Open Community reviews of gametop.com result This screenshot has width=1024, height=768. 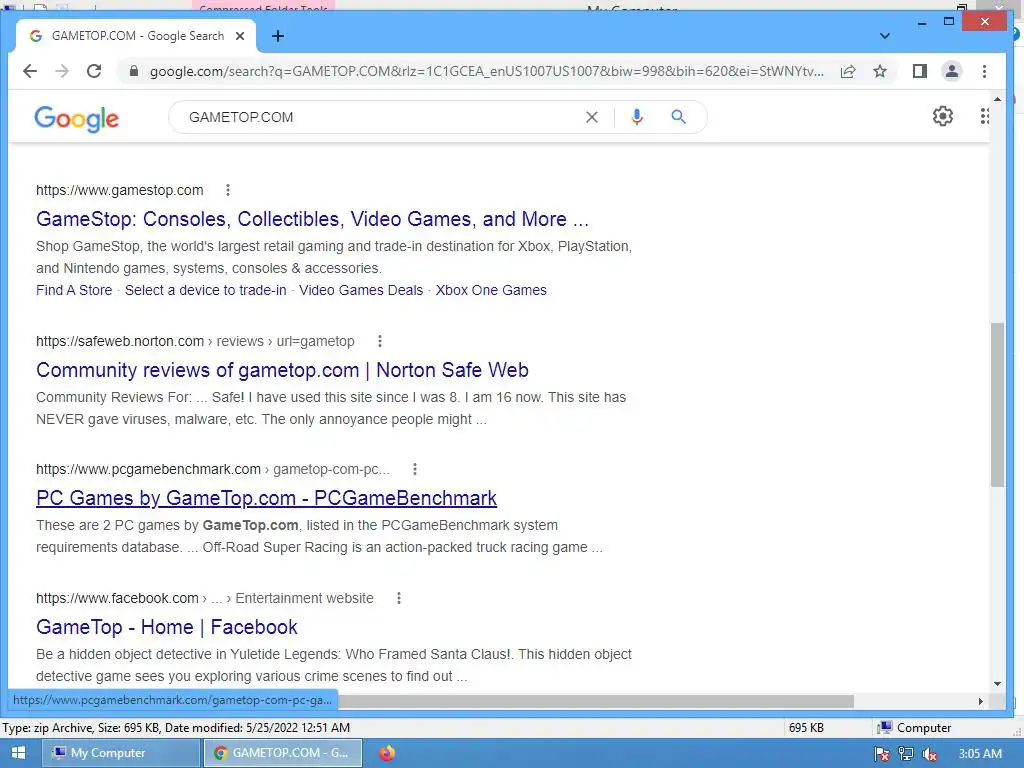coord(282,370)
